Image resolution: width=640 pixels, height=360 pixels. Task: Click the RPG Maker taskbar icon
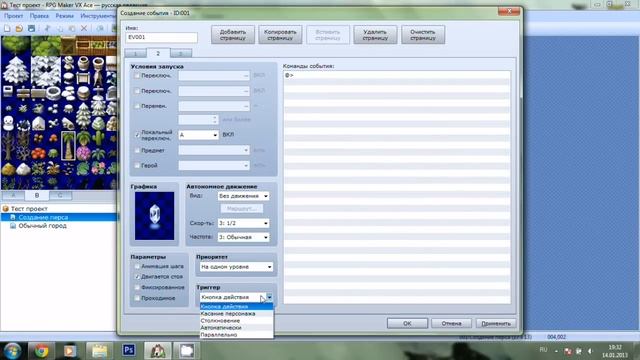[158, 350]
